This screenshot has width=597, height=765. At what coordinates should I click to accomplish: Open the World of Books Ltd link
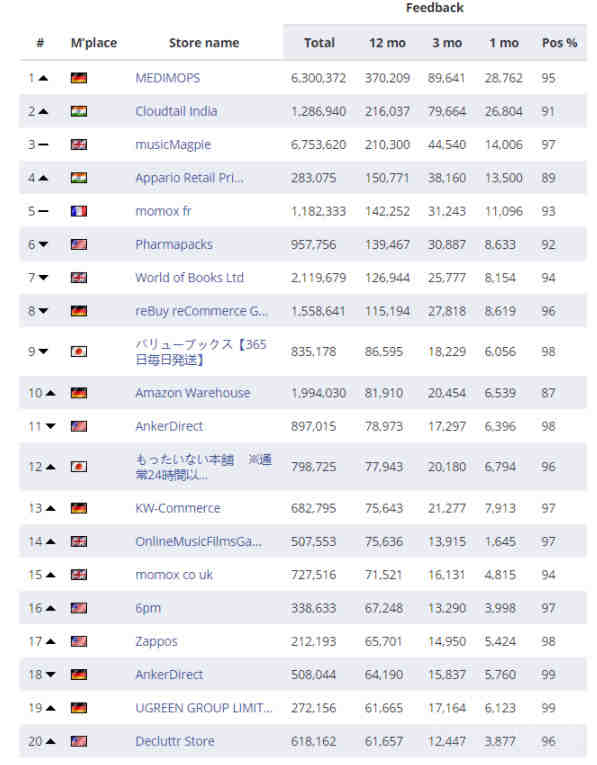[190, 278]
